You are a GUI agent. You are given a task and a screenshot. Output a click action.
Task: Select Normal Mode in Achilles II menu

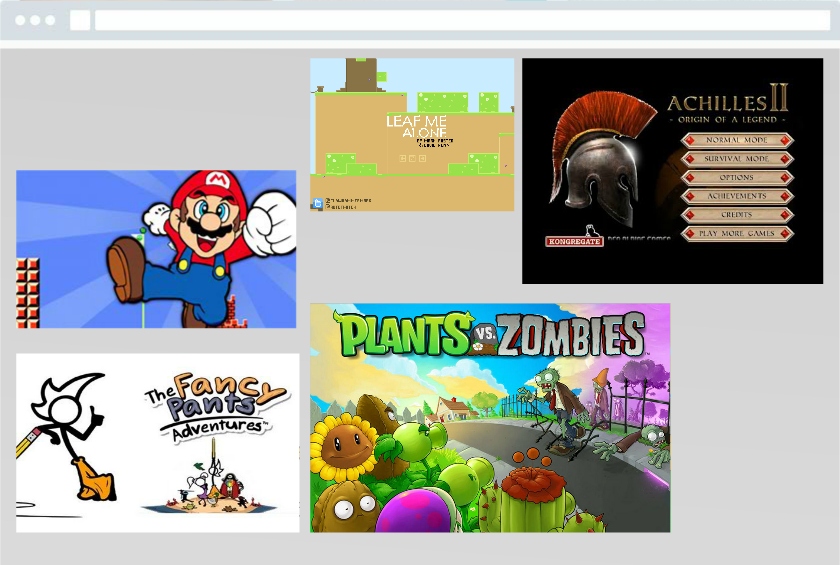(737, 140)
